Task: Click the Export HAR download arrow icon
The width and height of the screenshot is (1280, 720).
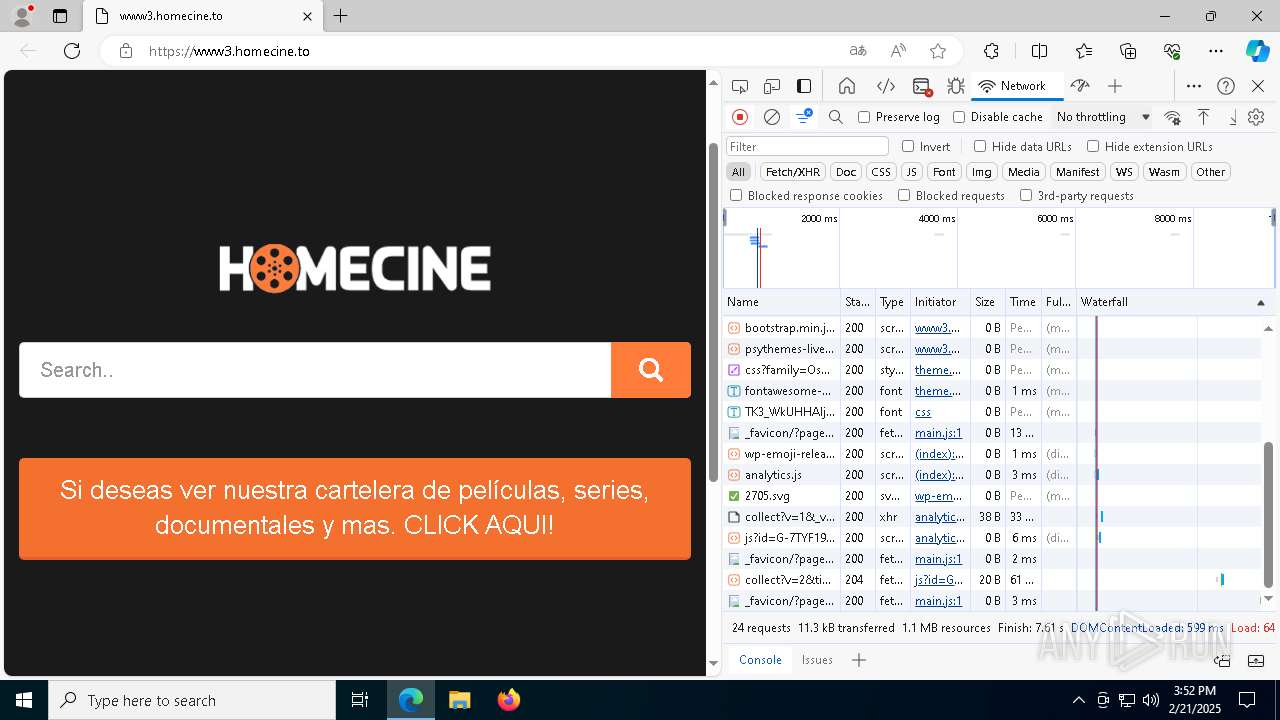Action: (1233, 117)
